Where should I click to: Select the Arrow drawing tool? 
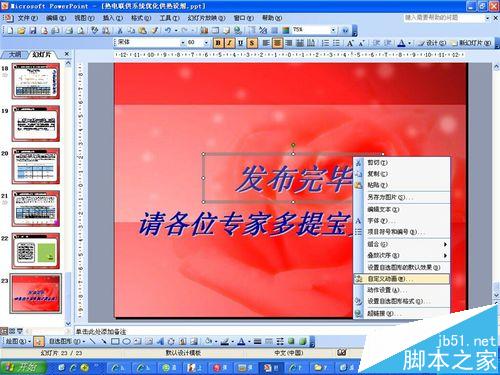click(104, 341)
